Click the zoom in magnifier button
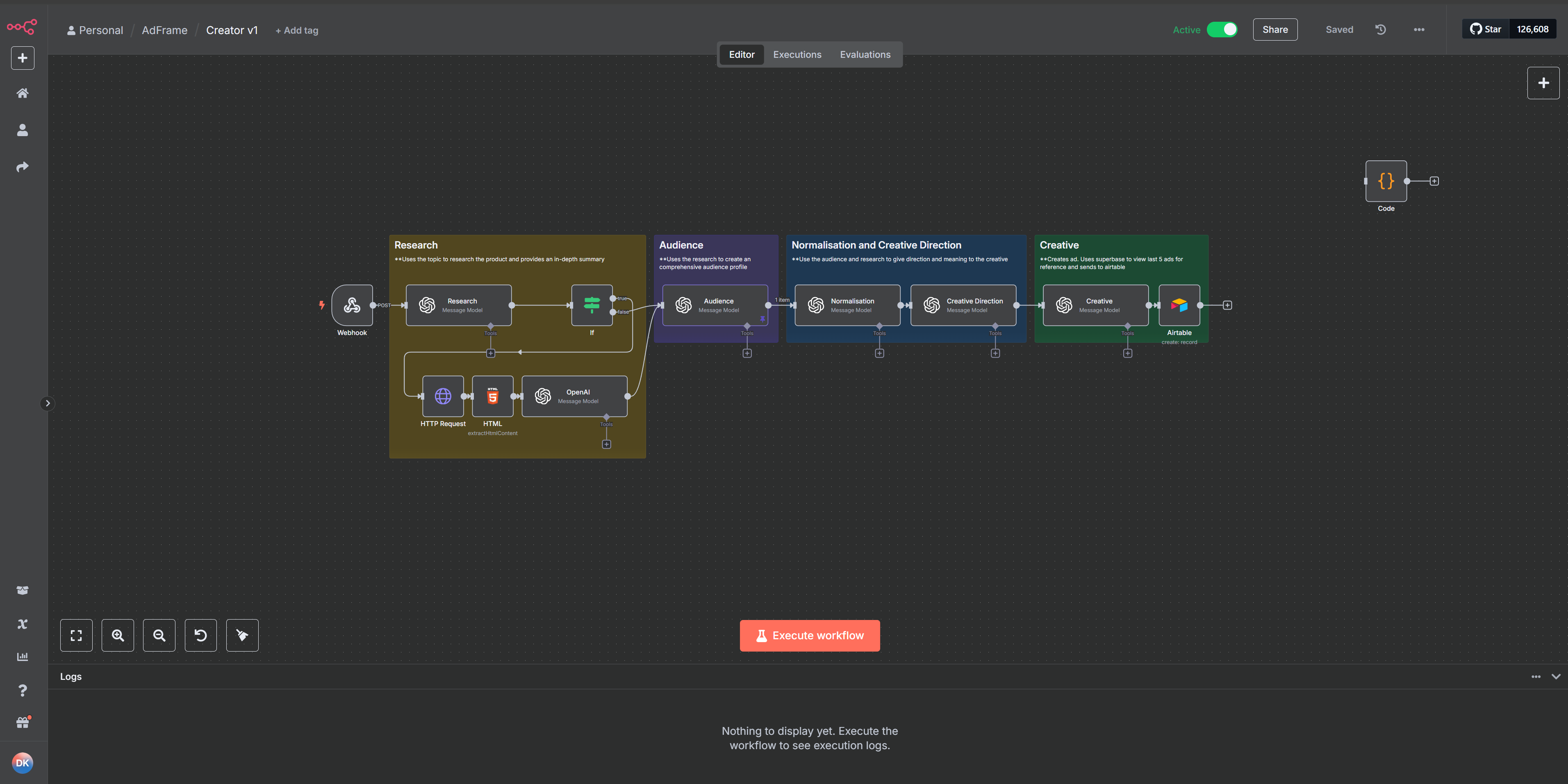The image size is (1568, 784). [x=118, y=636]
